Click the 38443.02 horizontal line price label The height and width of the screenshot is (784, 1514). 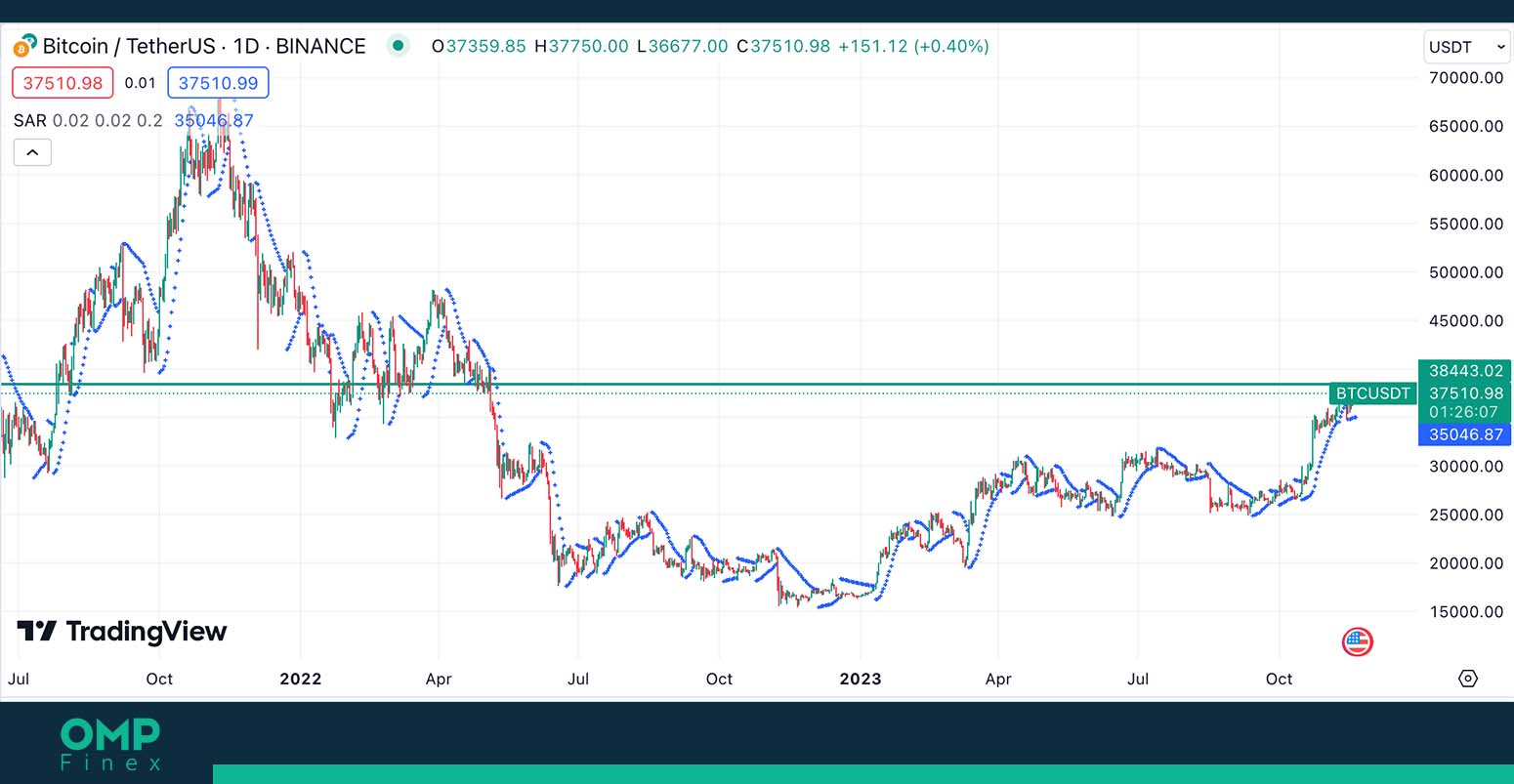click(x=1465, y=371)
